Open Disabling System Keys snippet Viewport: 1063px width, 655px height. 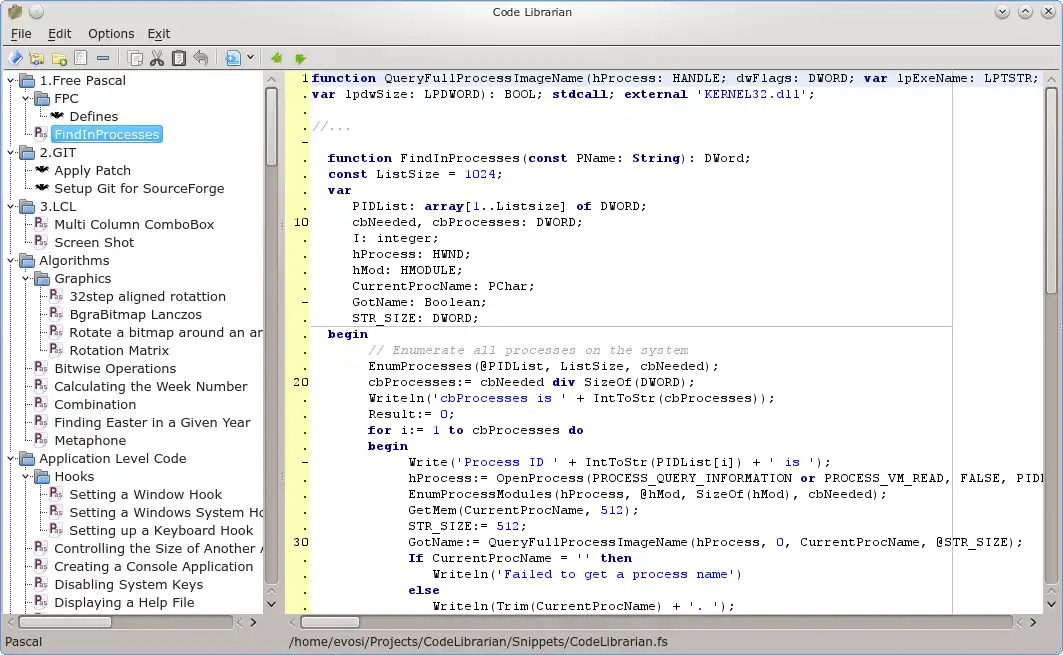[128, 584]
